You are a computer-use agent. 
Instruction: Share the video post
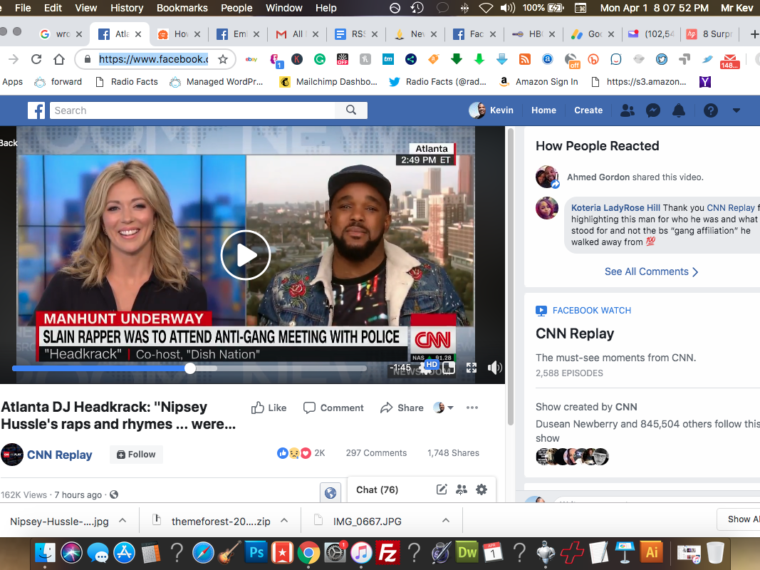(x=402, y=408)
